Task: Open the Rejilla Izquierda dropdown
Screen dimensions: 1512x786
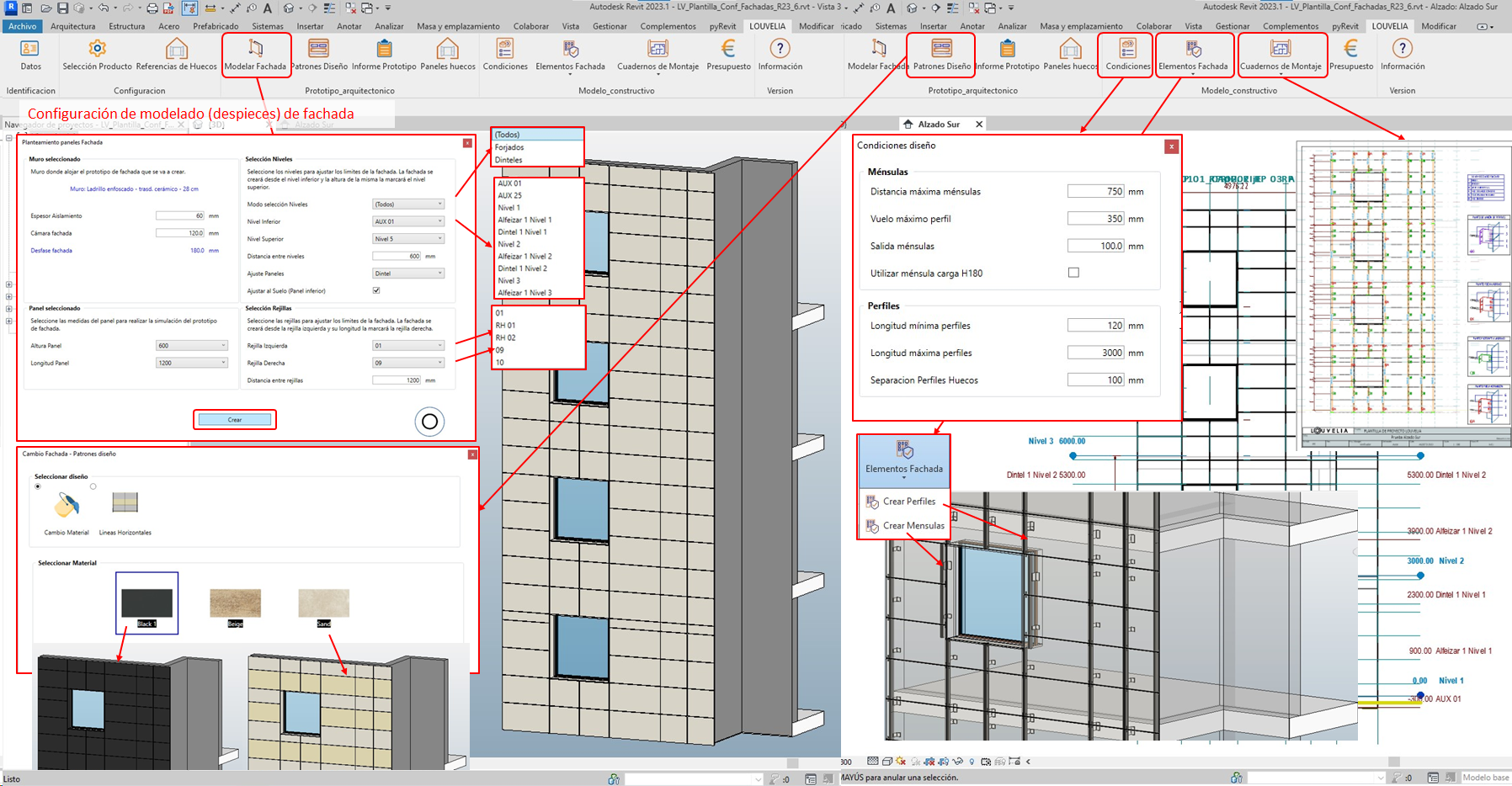Action: click(x=408, y=346)
